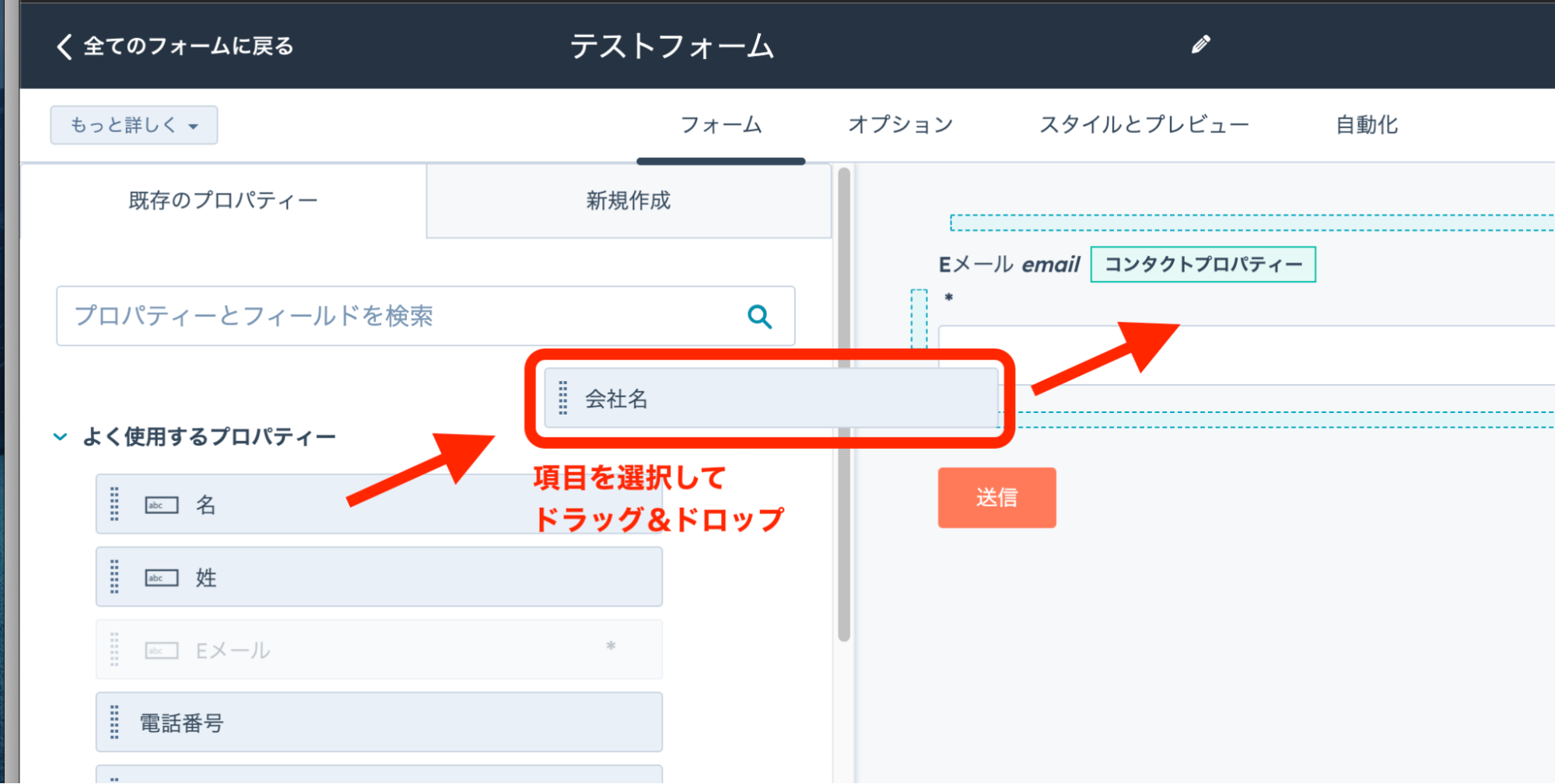Click the drag handle on 名 row

pos(114,504)
